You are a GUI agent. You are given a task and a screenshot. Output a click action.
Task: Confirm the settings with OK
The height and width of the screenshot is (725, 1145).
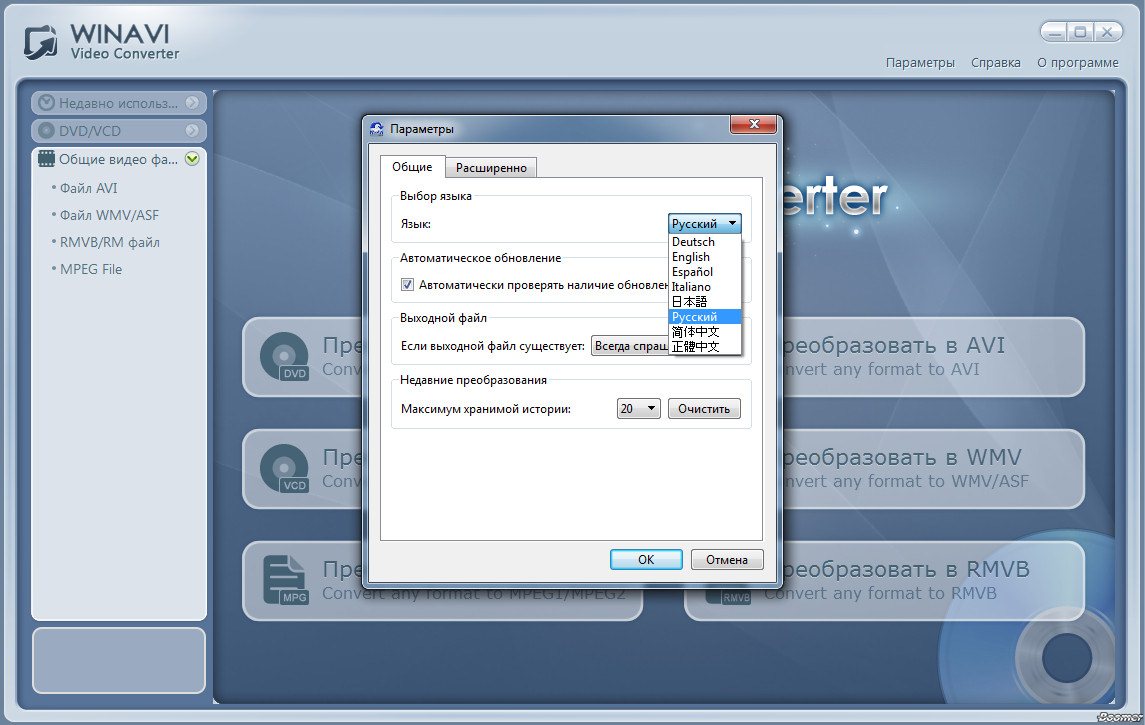[646, 559]
